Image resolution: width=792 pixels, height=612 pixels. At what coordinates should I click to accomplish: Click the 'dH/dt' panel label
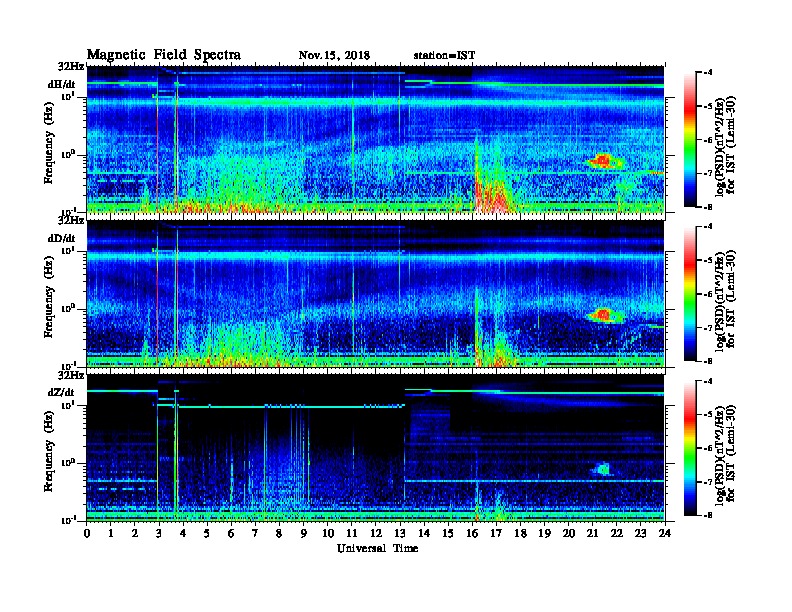pyautogui.click(x=61, y=85)
